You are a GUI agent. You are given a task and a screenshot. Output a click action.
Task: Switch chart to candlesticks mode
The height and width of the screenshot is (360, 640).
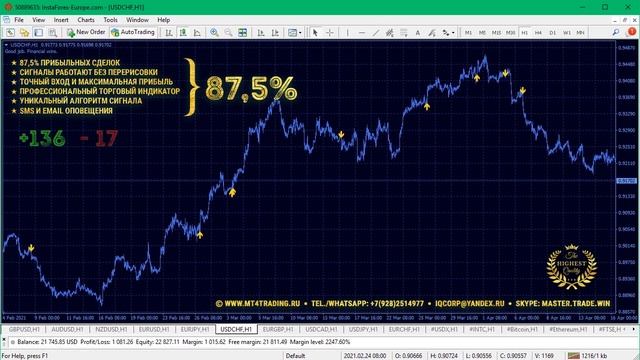click(x=183, y=32)
